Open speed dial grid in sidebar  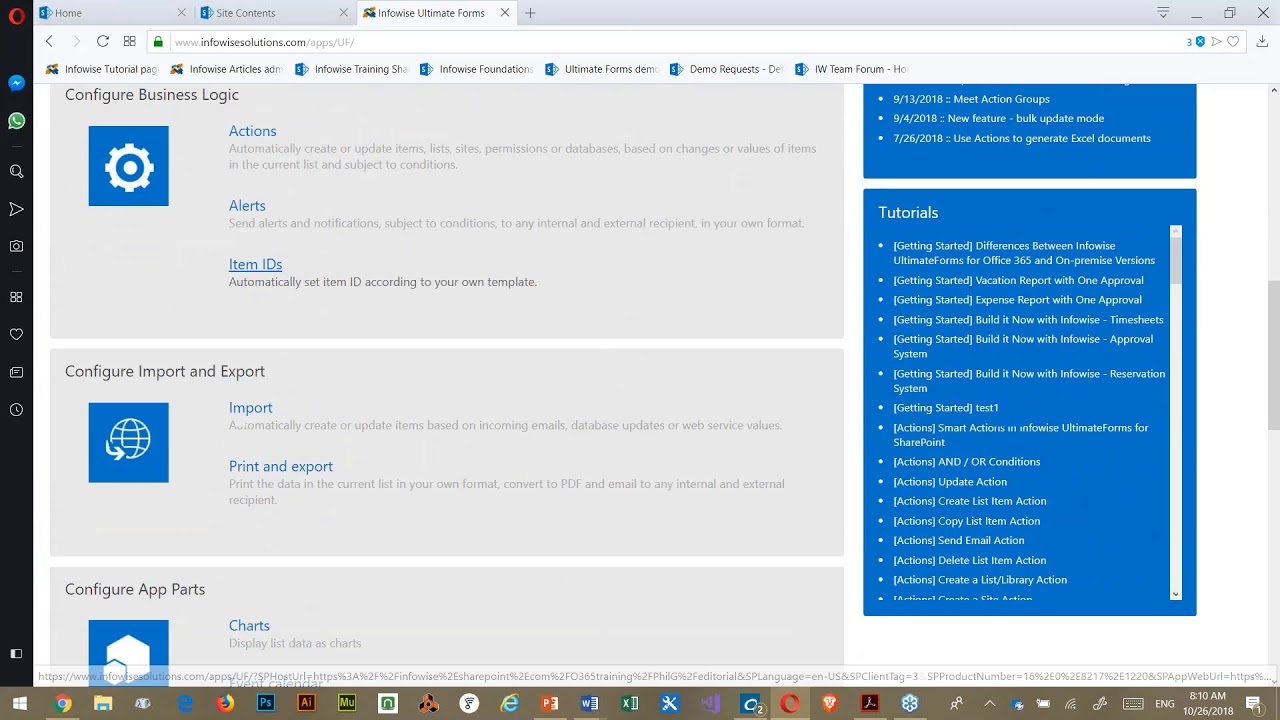click(16, 297)
